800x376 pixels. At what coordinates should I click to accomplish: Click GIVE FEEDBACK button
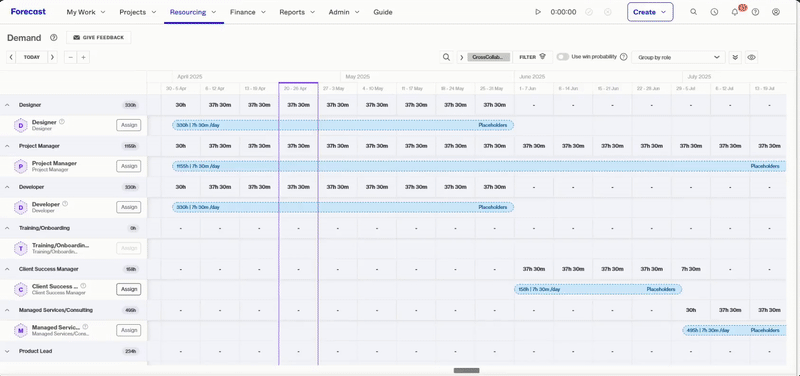pos(98,38)
